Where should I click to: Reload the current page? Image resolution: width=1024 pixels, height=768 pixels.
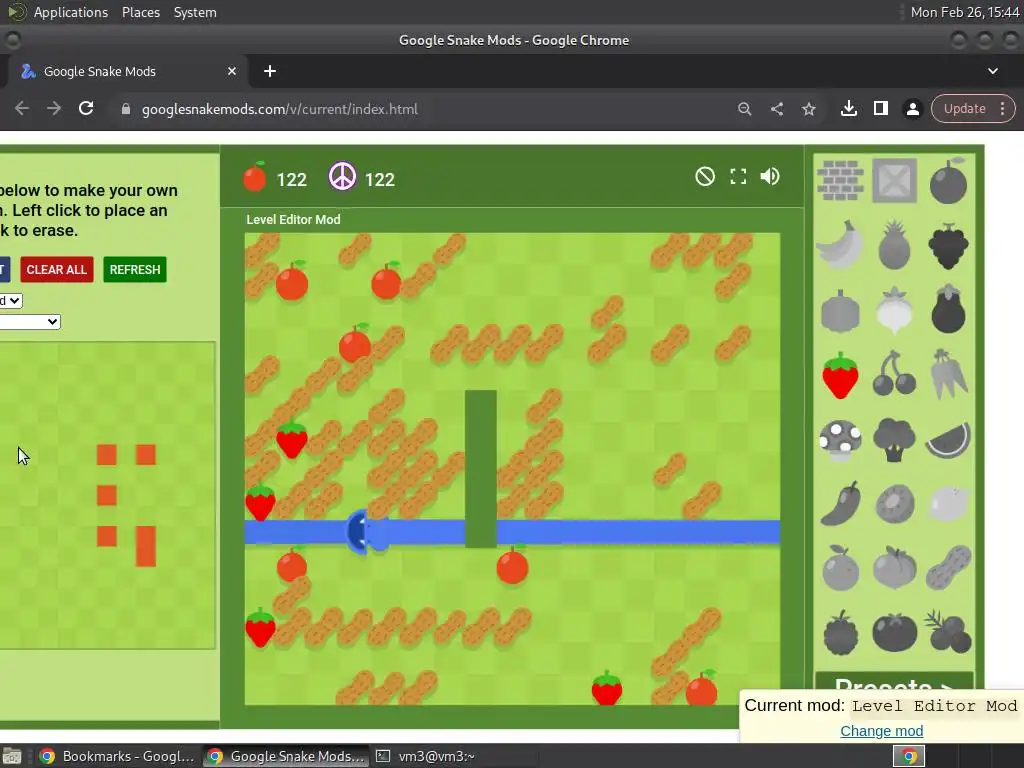pyautogui.click(x=86, y=108)
